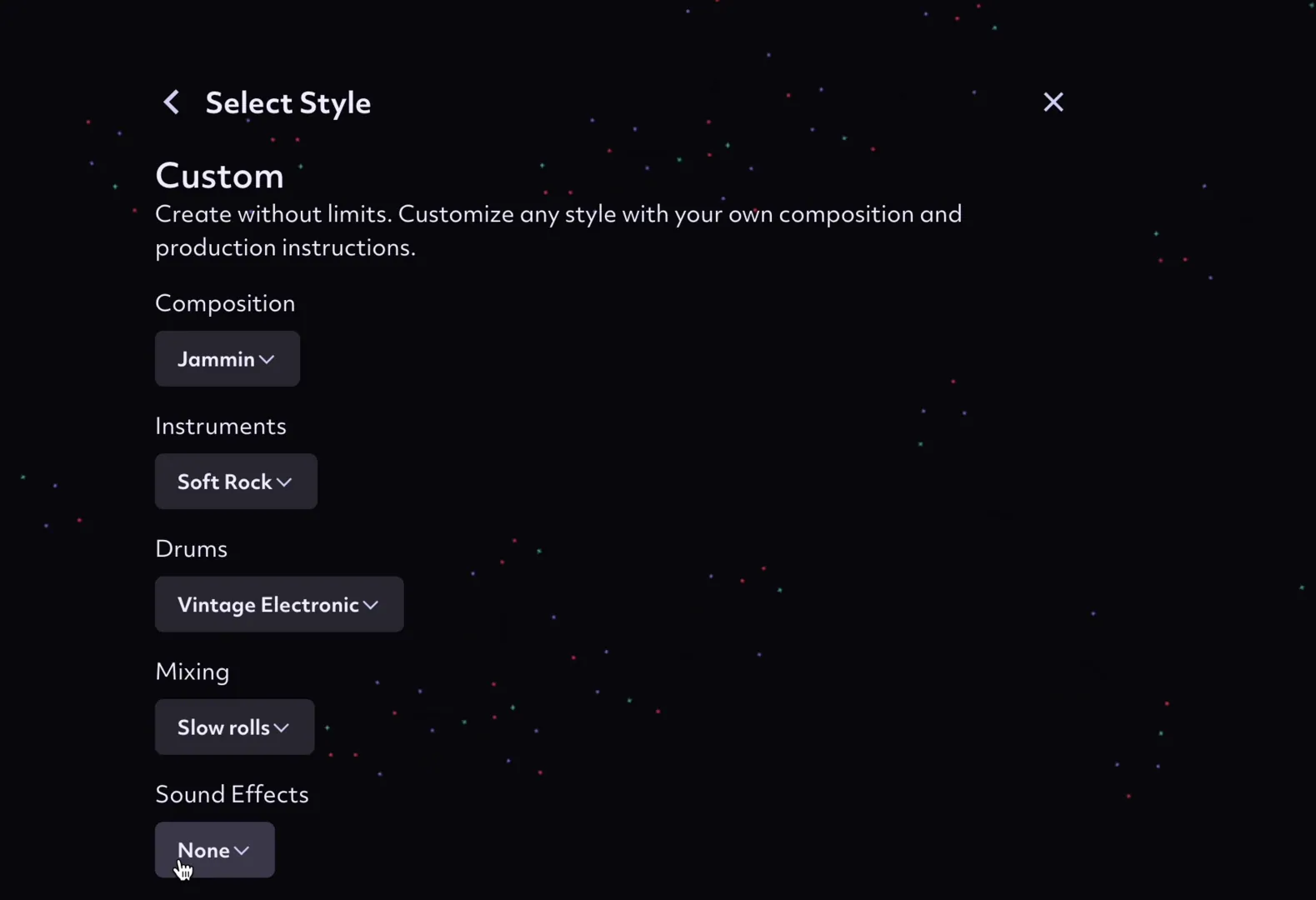Close the Select Style panel
The image size is (1316, 900).
pyautogui.click(x=1053, y=102)
